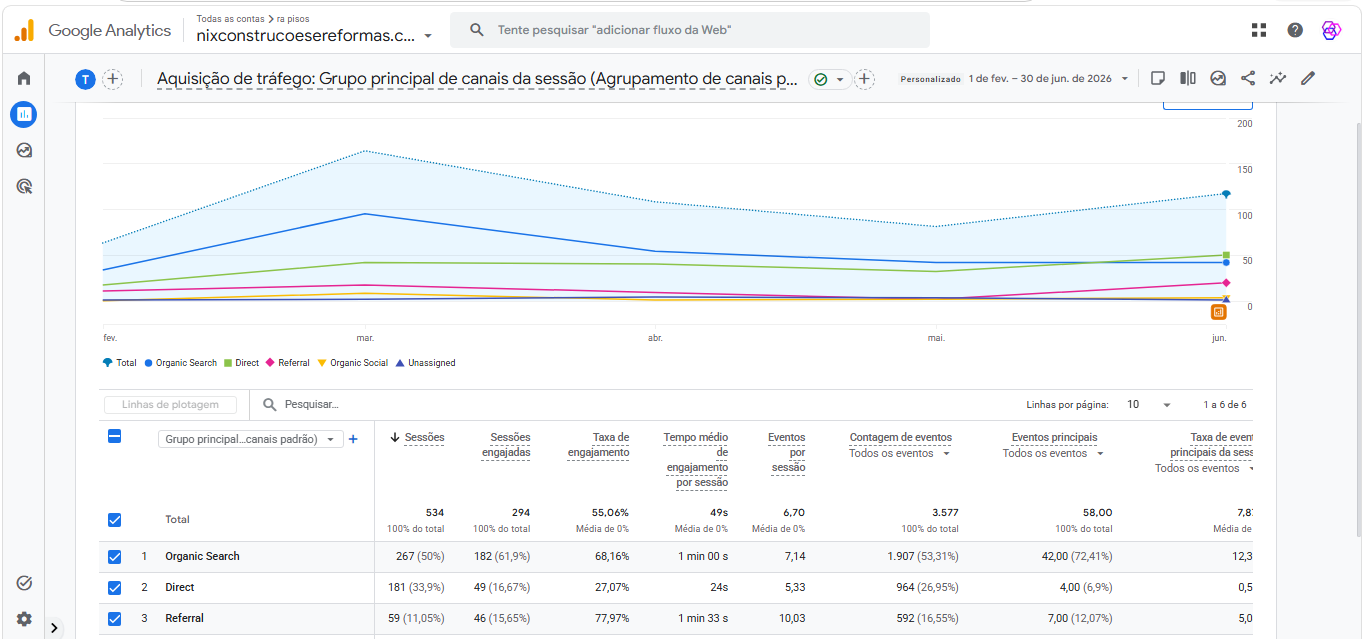Uncheck the Referral row checkbox
This screenshot has height=639, width=1365.
114,618
